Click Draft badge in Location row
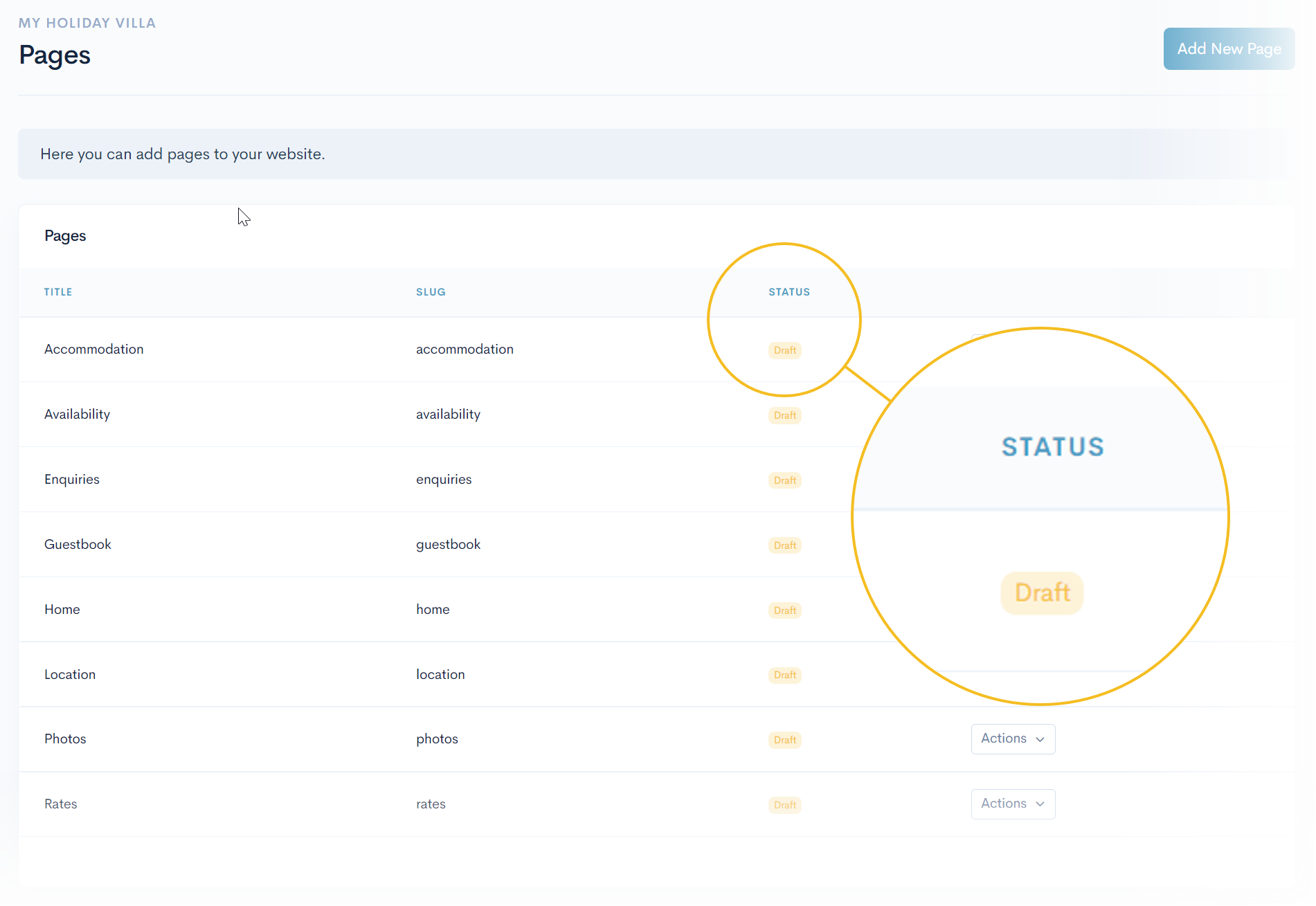Viewport: 1316px width, 906px height. point(785,675)
